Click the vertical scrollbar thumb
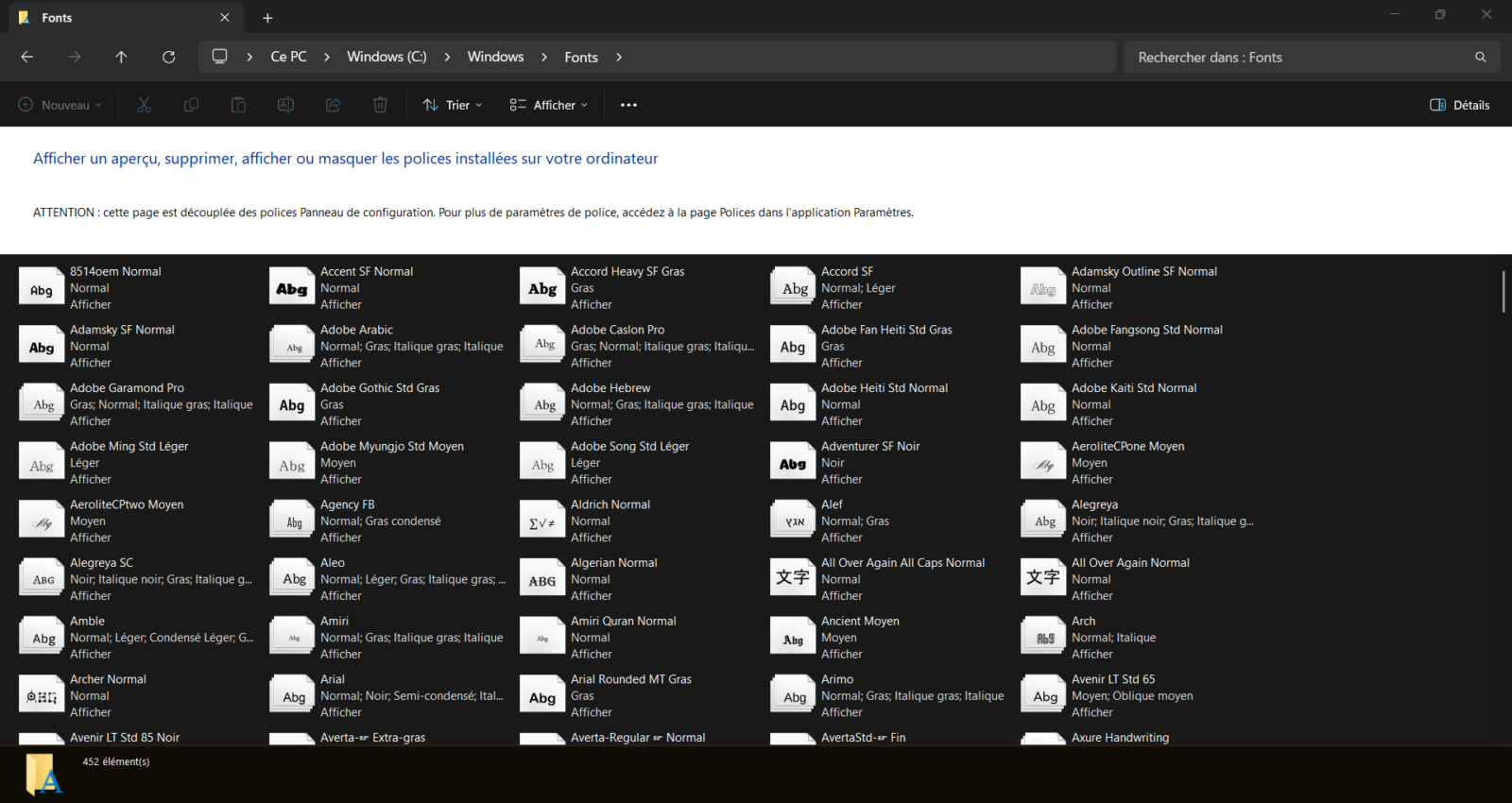 click(1503, 291)
